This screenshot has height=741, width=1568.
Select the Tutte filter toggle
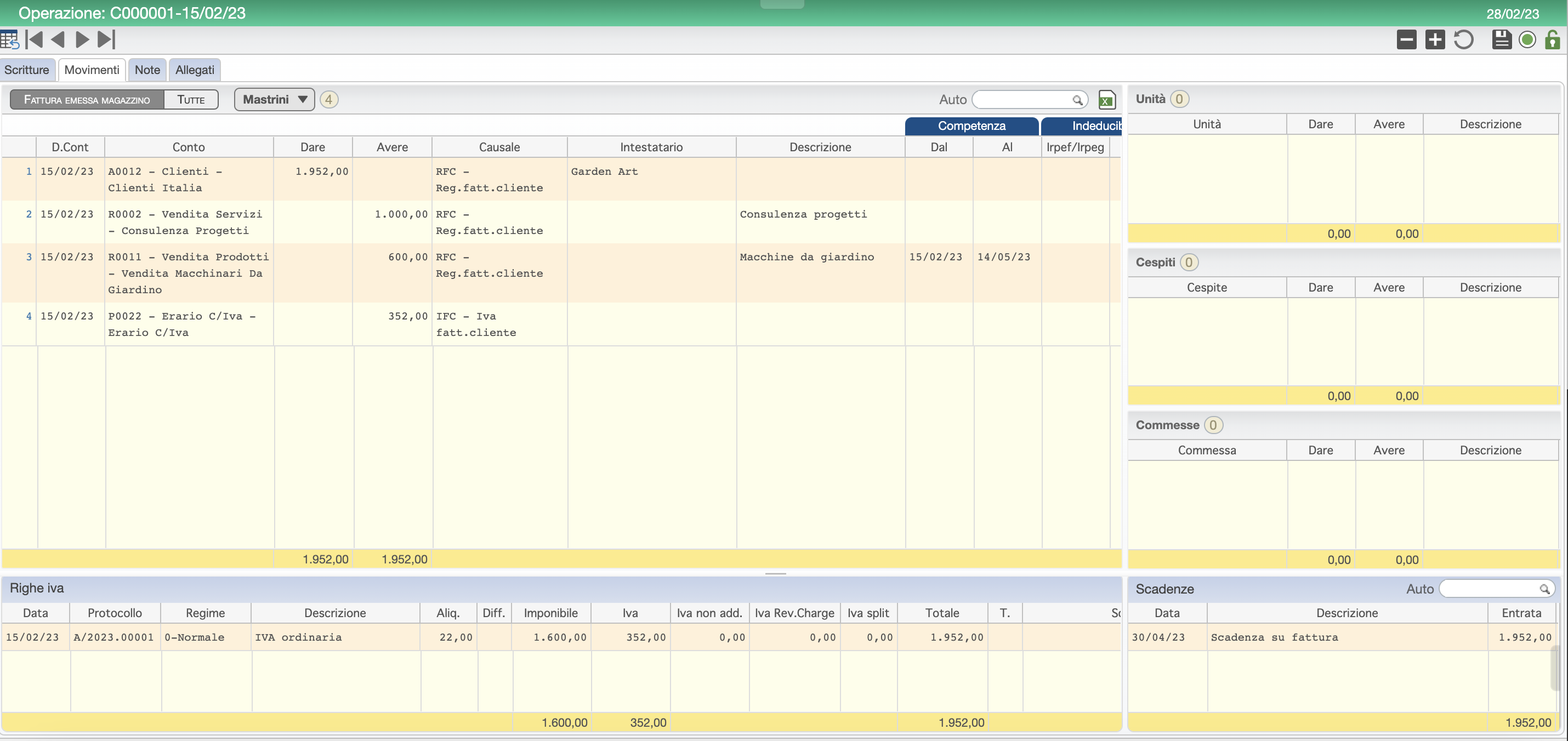(x=191, y=100)
